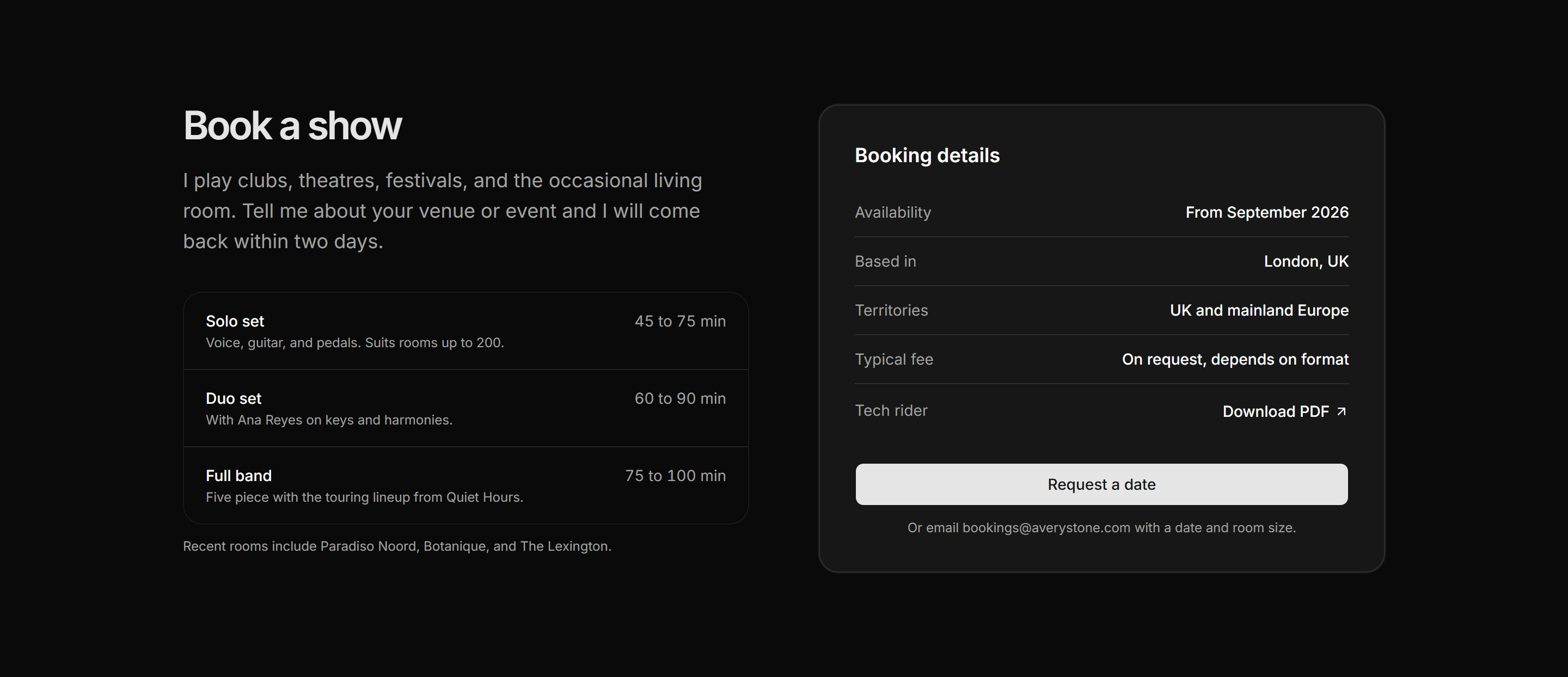Click the Recent rooms include Paradiso Noord line
Viewport: 1568px width, 677px height.
point(397,546)
